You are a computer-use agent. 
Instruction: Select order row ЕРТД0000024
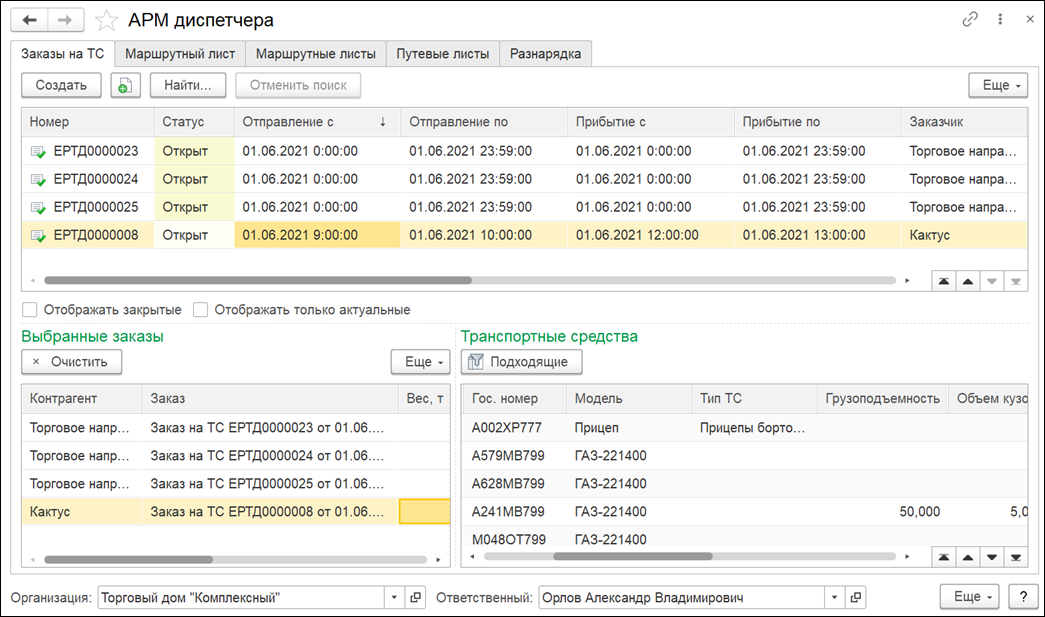pos(96,179)
